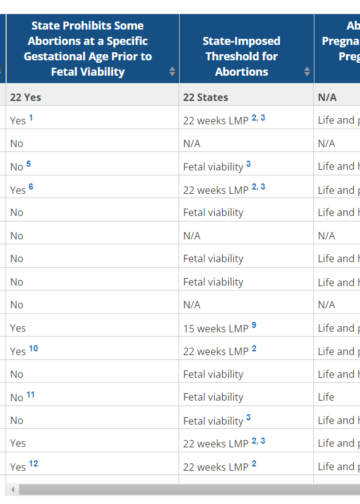Open footnote 2 in last 22 weeks LMP row

(254, 464)
